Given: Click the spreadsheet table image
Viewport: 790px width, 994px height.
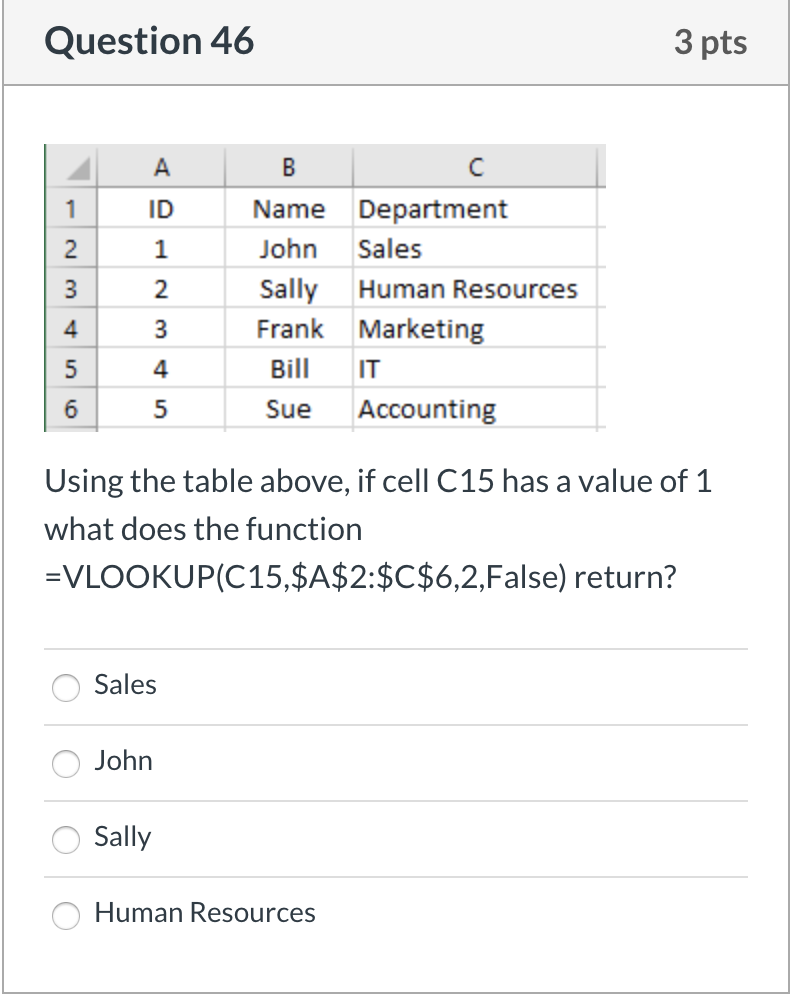Looking at the screenshot, I should [x=324, y=289].
